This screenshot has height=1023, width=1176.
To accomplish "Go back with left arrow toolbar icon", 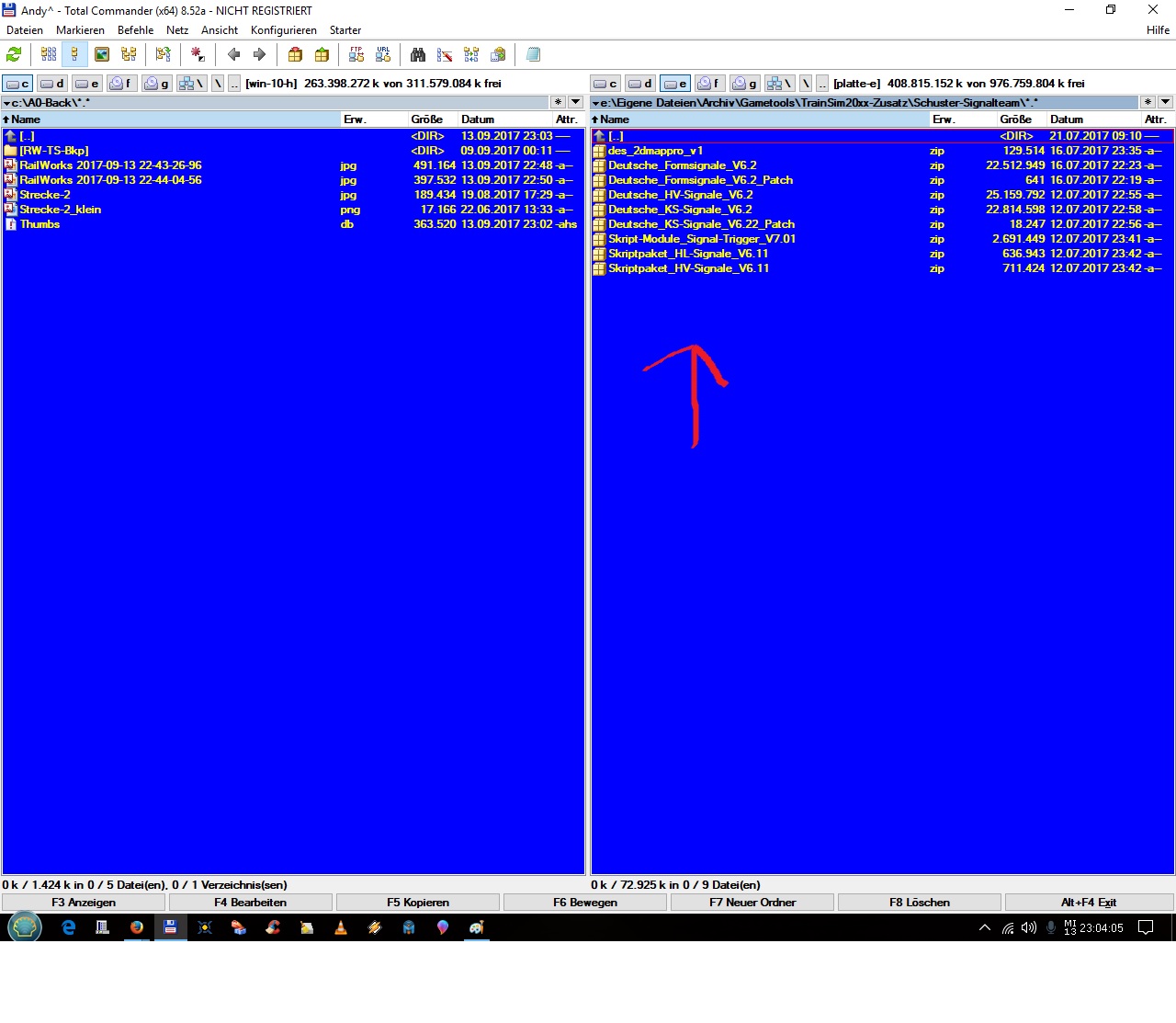I will pos(233,55).
